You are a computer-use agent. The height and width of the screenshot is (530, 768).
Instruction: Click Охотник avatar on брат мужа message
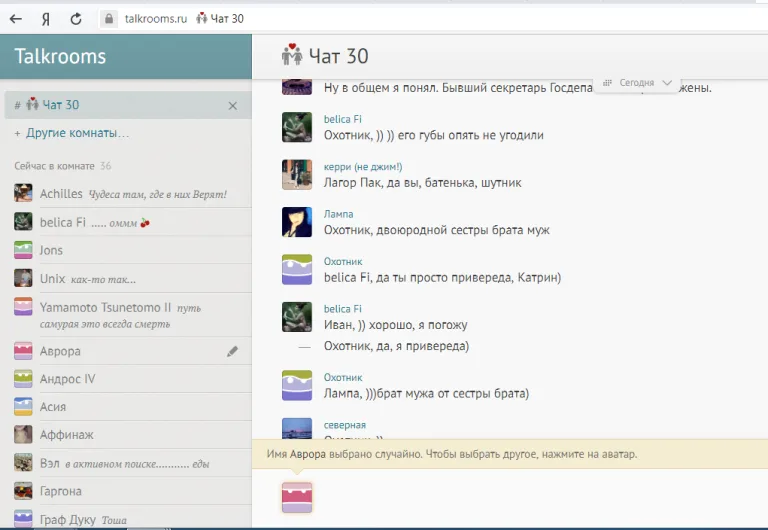pyautogui.click(x=297, y=385)
